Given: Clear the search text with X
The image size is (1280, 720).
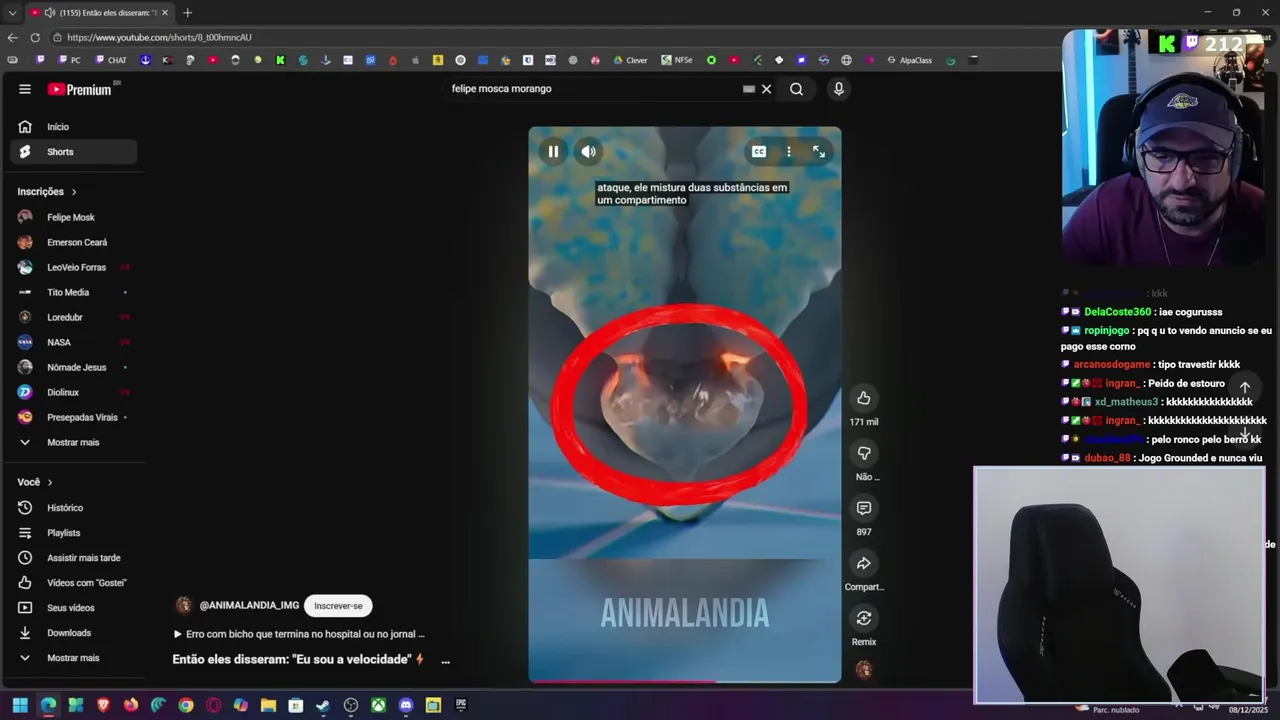Looking at the screenshot, I should point(767,89).
